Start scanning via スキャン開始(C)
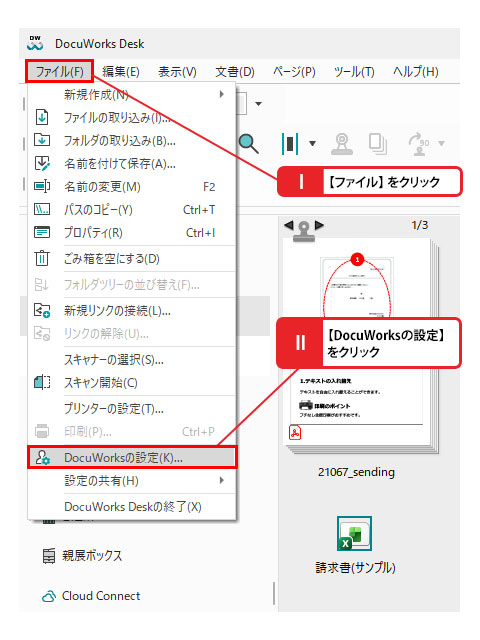 tap(131, 383)
